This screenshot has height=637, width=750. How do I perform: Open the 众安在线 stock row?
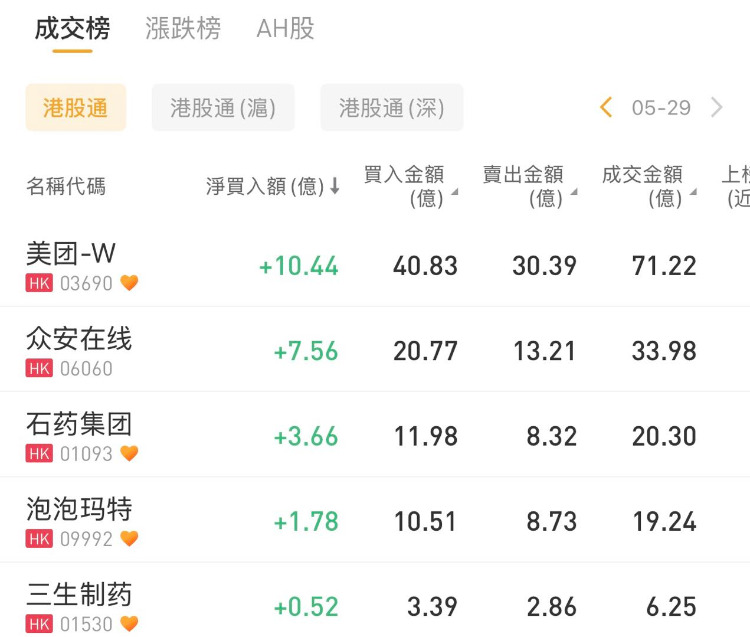click(375, 350)
